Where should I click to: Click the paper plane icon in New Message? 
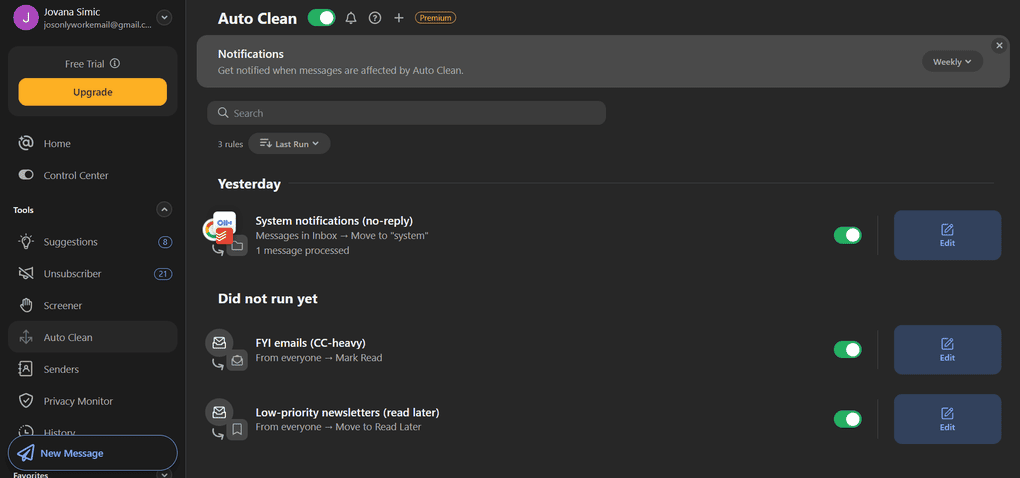pyautogui.click(x=26, y=453)
